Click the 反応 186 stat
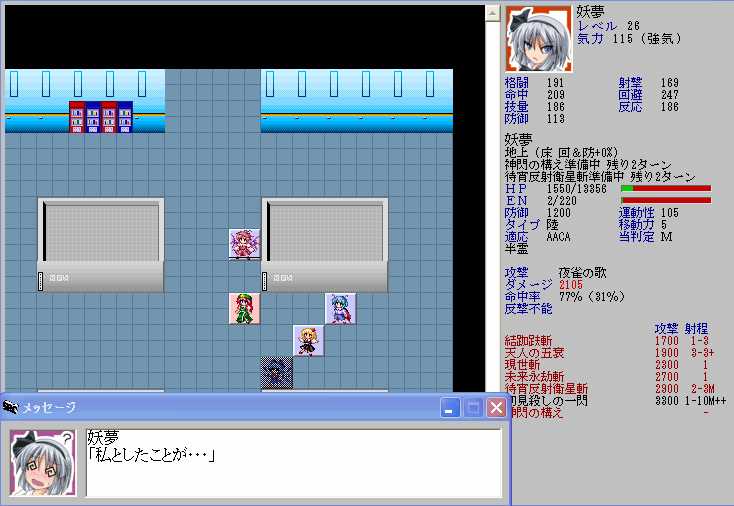Viewport: 734px width, 506px height. [648, 107]
